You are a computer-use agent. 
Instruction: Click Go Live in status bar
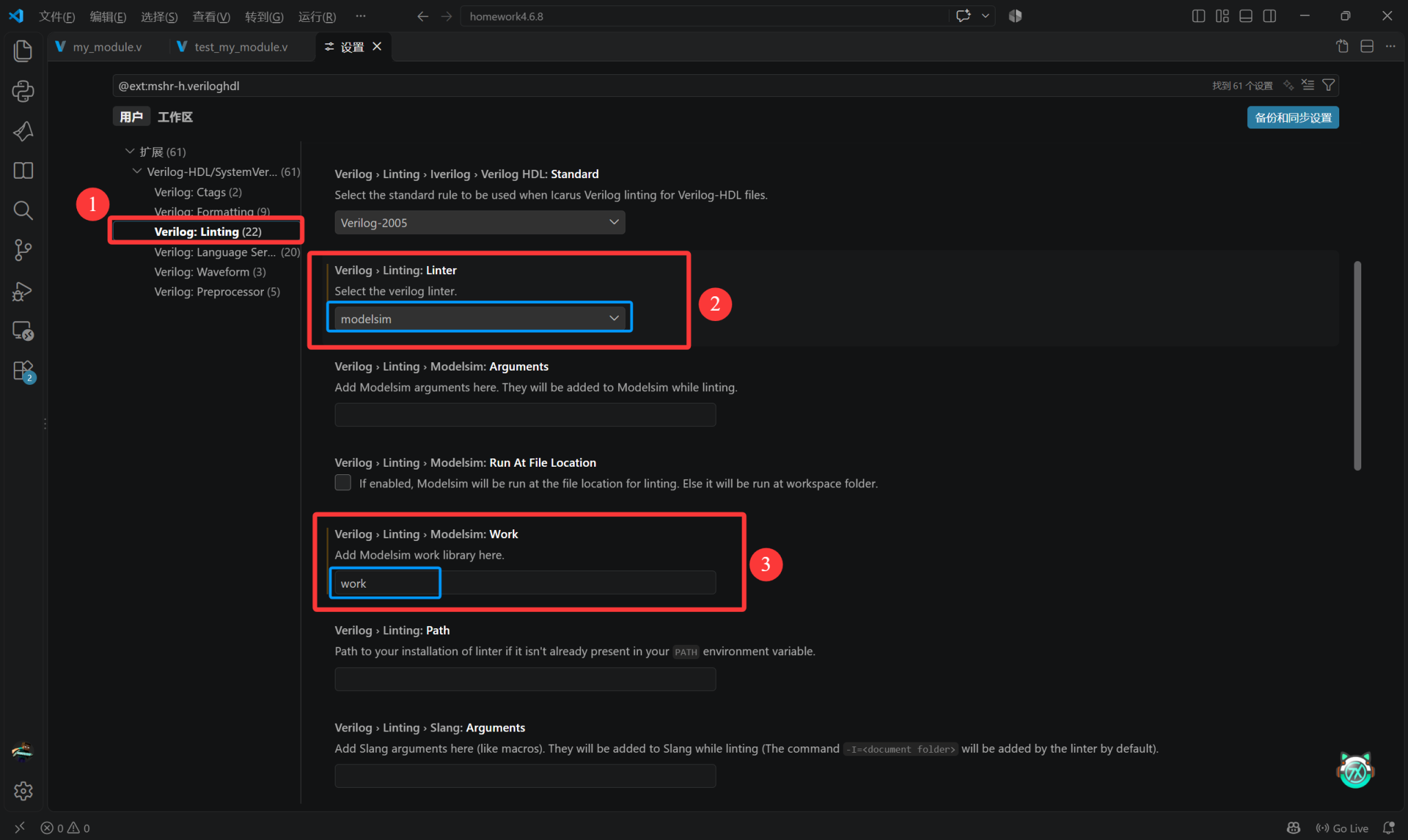tap(1342, 828)
